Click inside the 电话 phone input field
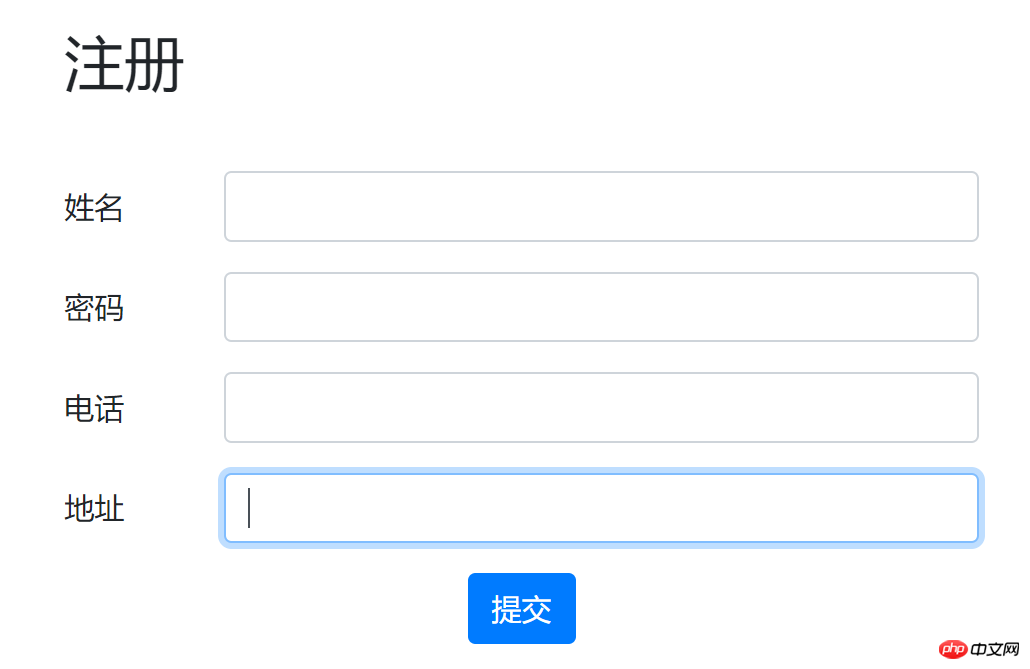This screenshot has height=669, width=1030. 600,407
